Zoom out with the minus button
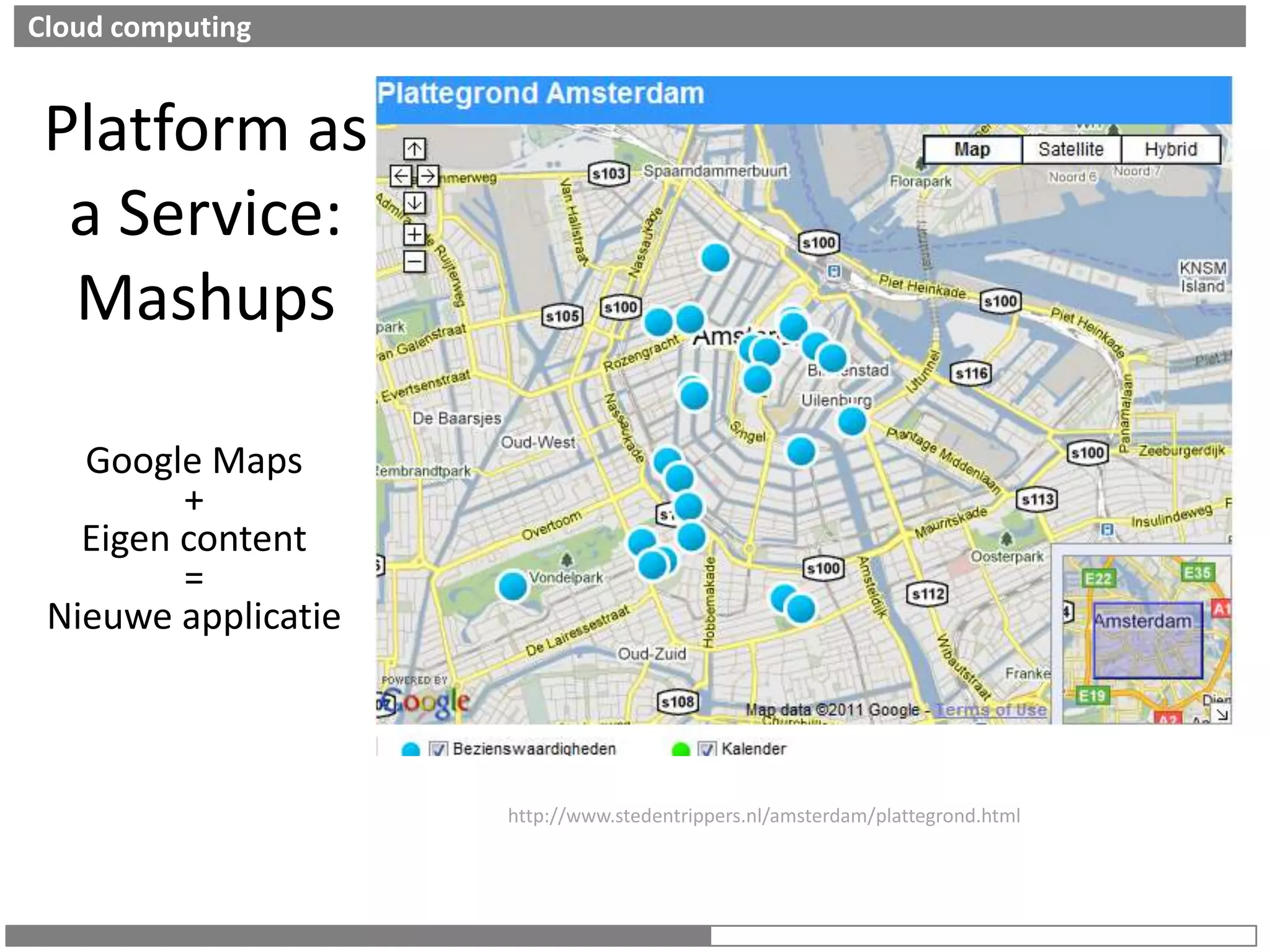1270x952 pixels. click(414, 261)
